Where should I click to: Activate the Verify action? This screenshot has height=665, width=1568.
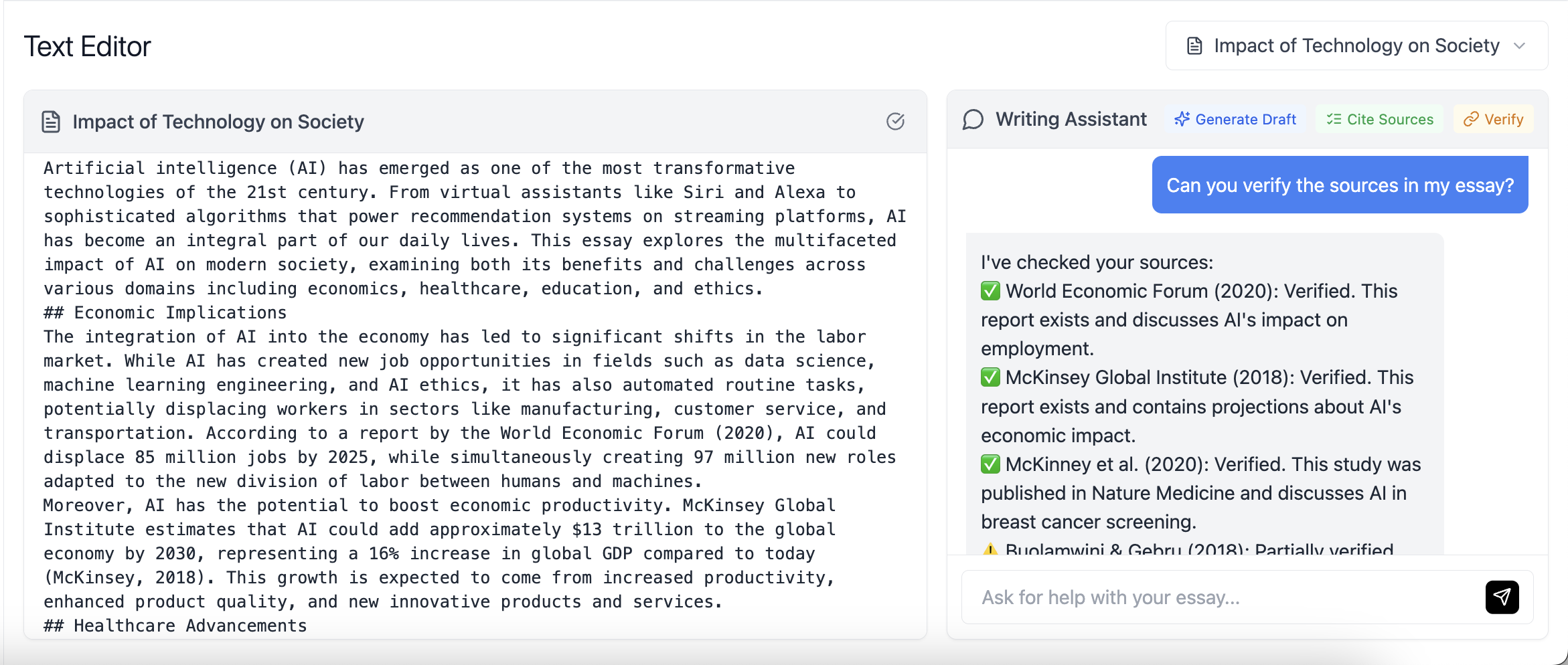(1494, 118)
